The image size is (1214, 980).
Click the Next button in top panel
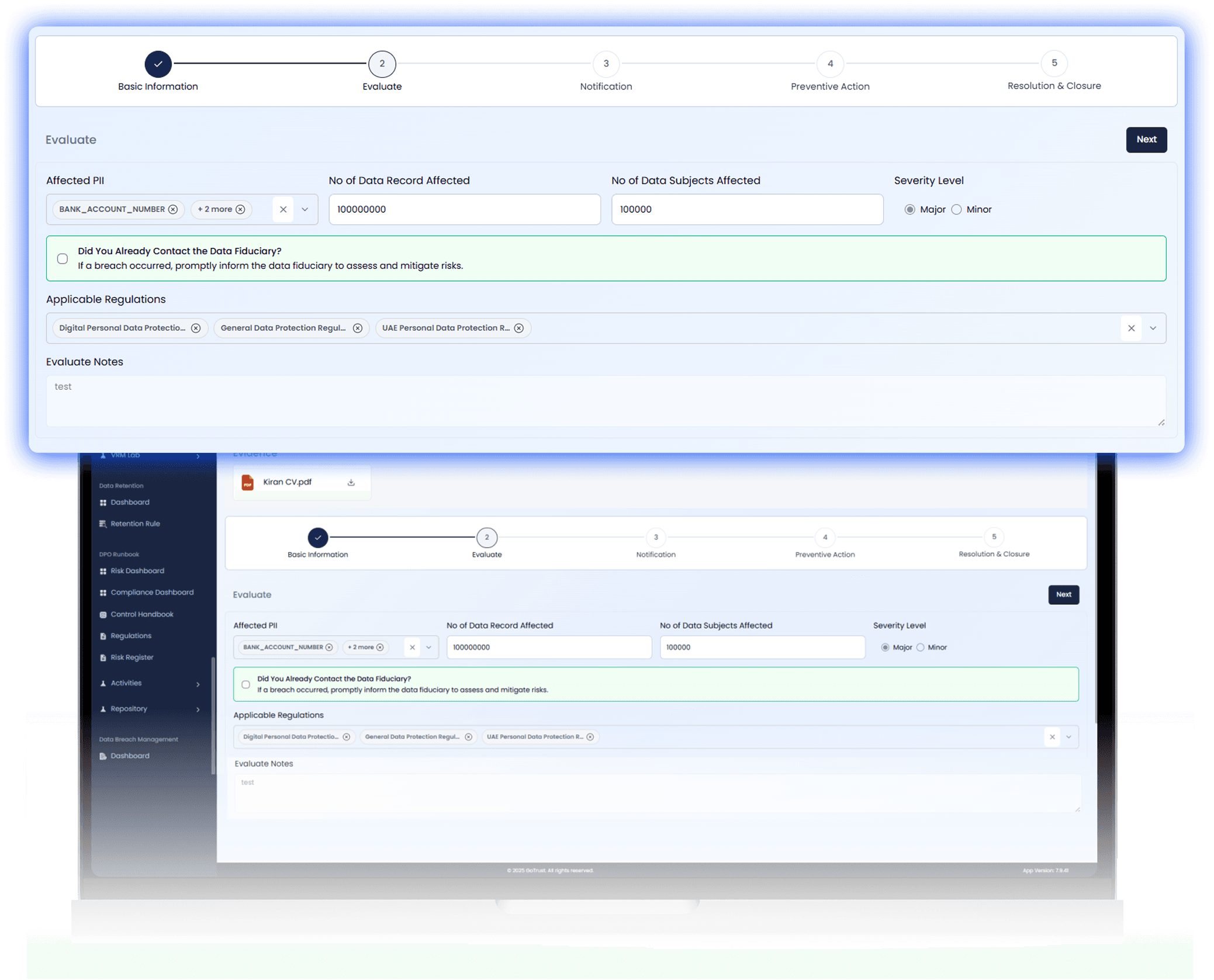click(x=1146, y=139)
